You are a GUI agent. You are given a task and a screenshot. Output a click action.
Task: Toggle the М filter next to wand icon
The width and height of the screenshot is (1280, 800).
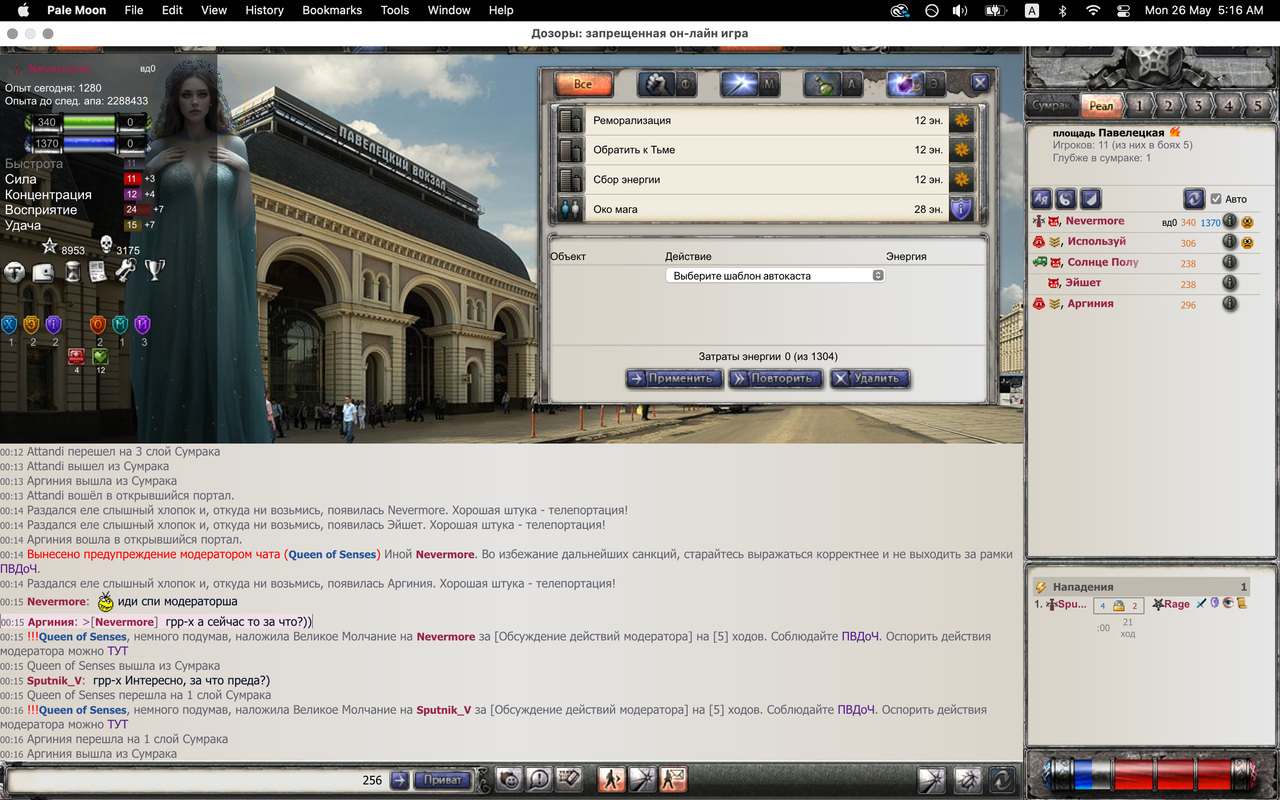pos(769,85)
